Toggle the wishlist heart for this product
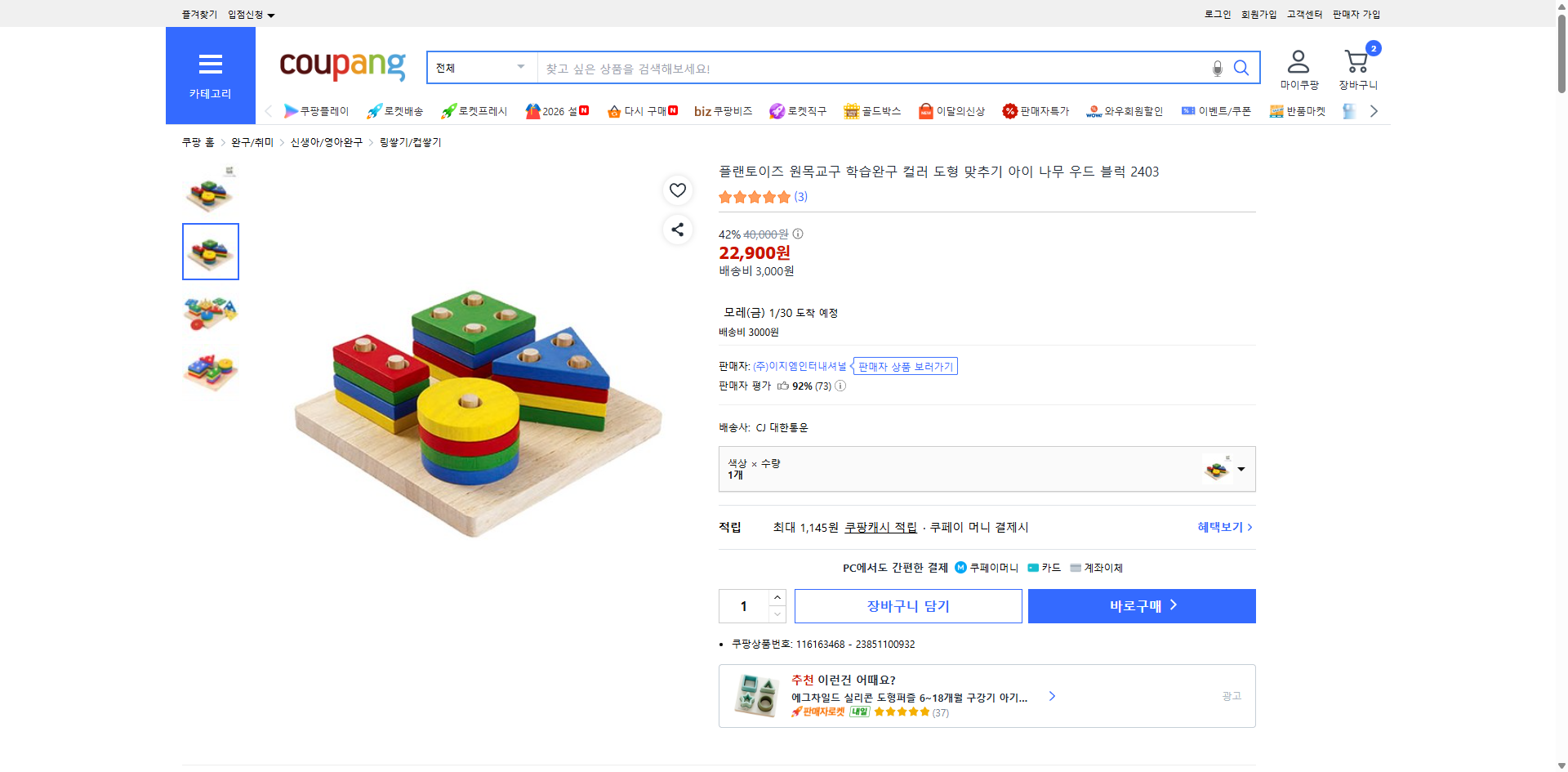1568x772 pixels. pyautogui.click(x=677, y=190)
